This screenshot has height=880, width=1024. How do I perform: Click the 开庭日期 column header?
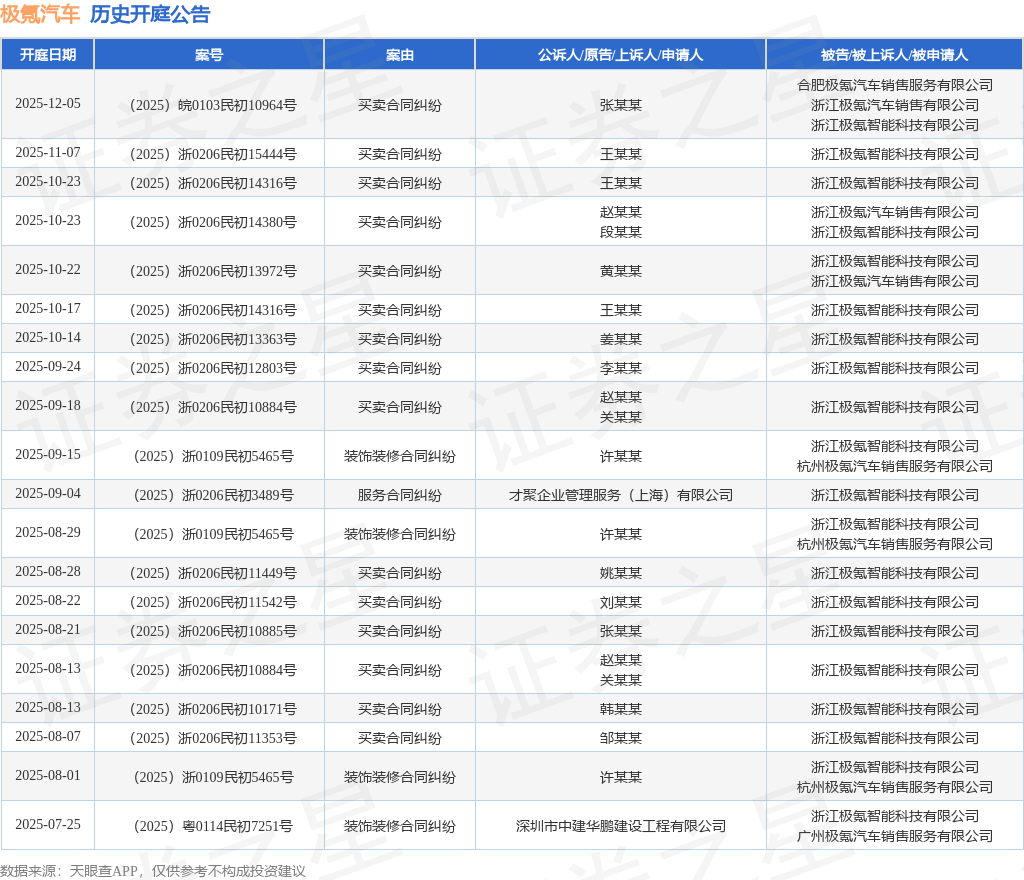tap(48, 55)
